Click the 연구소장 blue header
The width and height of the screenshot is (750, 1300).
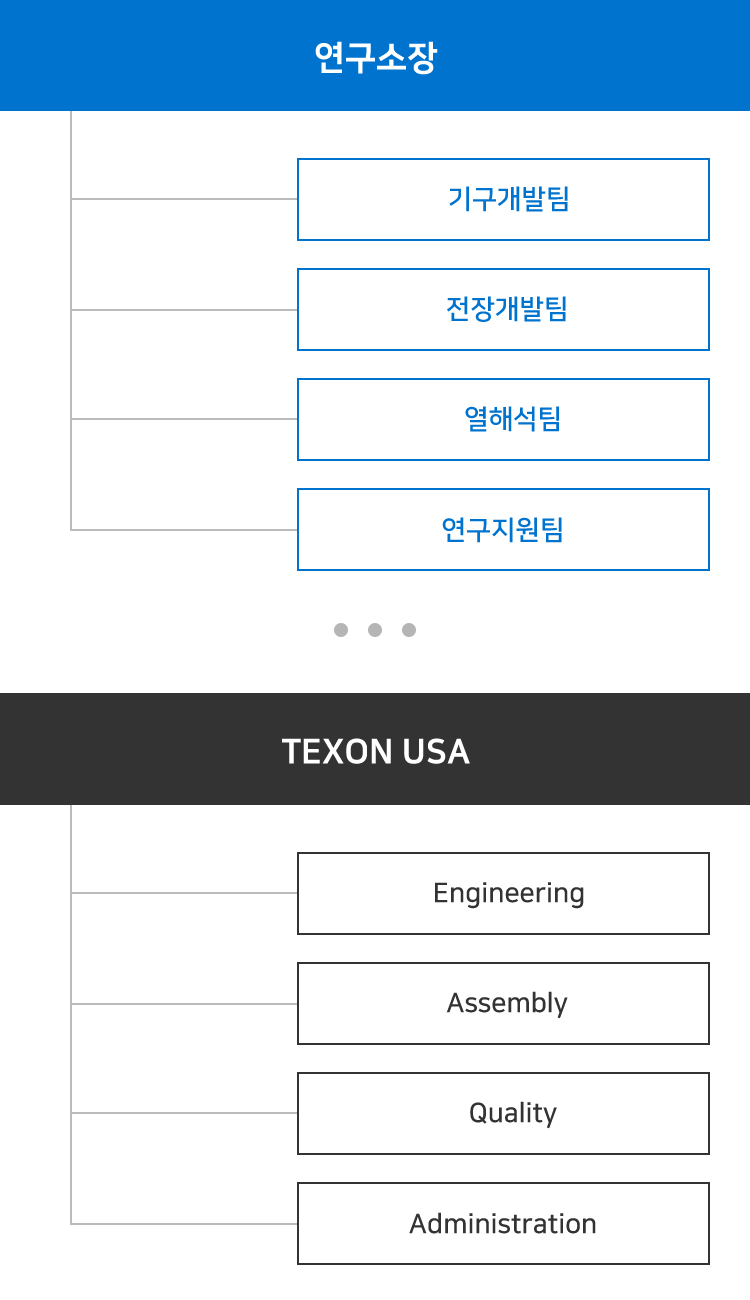click(375, 56)
